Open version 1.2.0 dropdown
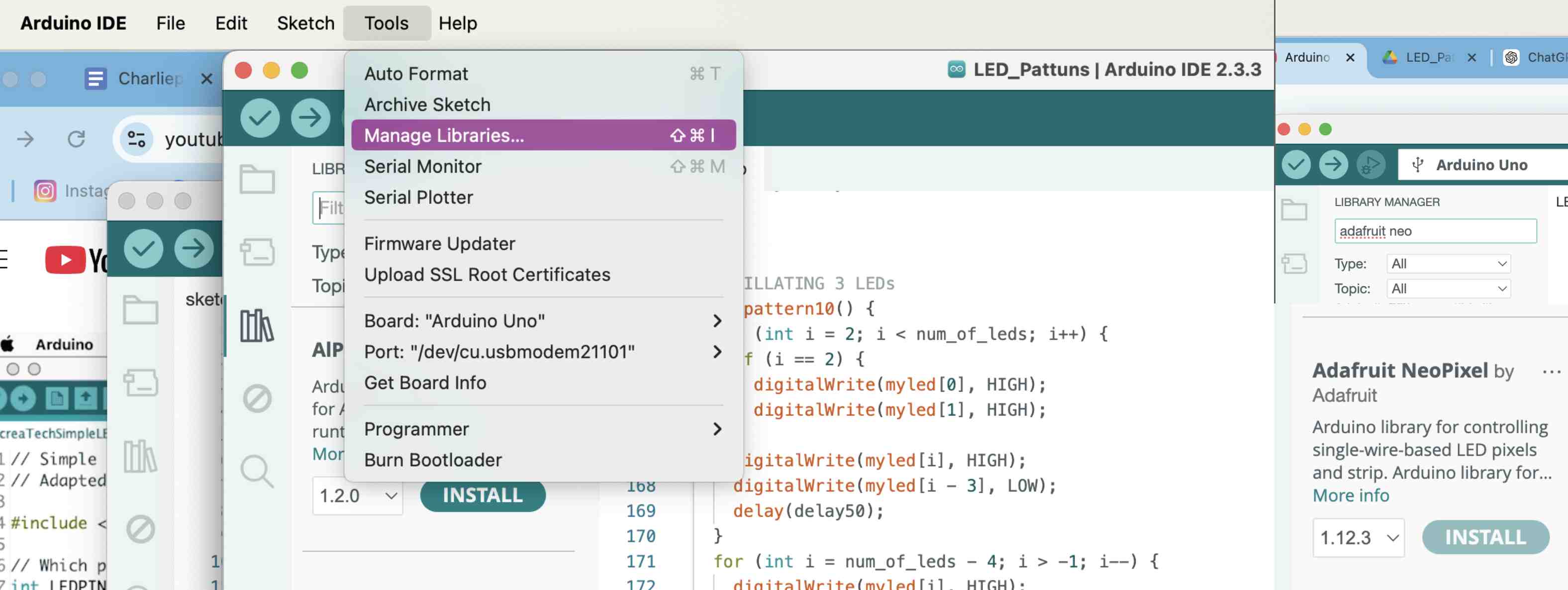This screenshot has height=590, width=1568. coord(357,495)
